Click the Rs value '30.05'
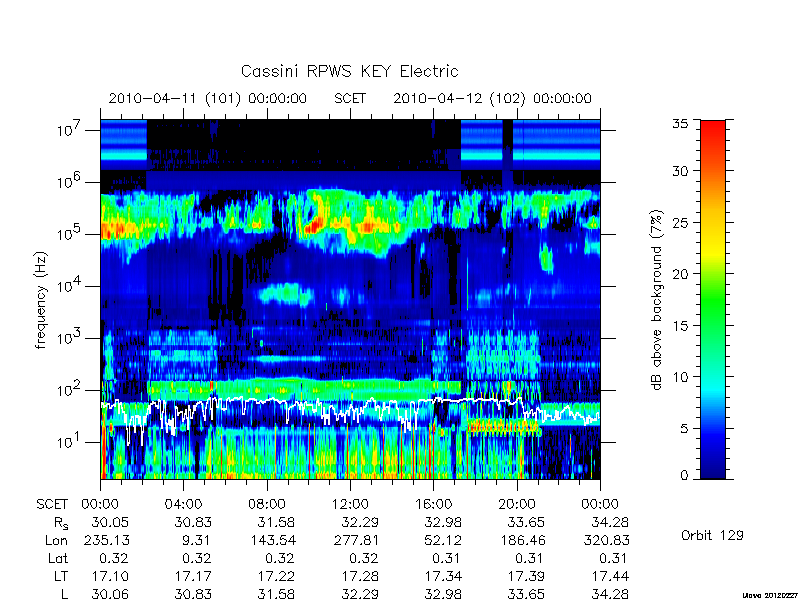Screen dimensions: 800x600 pyautogui.click(x=110, y=523)
